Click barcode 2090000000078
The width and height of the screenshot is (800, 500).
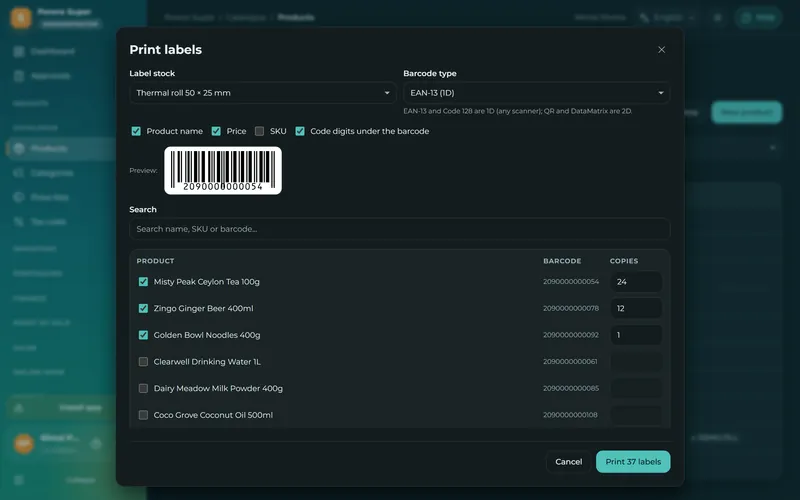click(571, 308)
